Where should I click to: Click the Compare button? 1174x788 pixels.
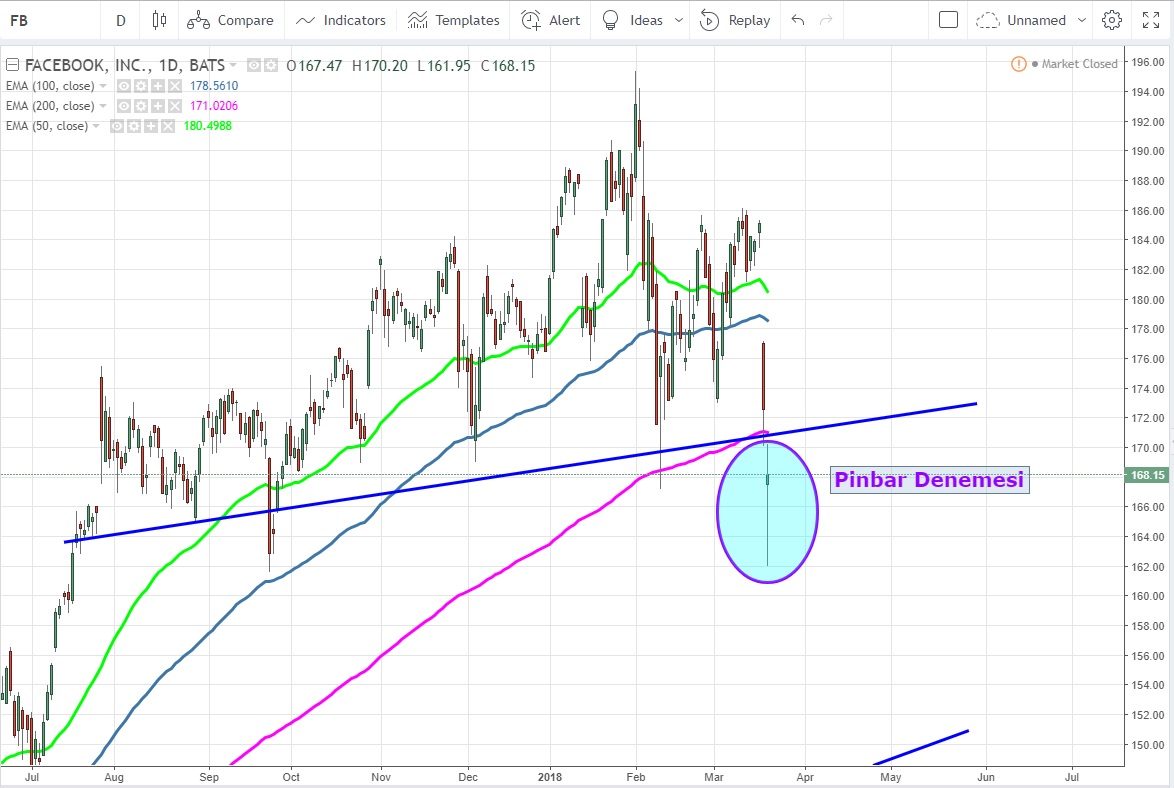231,20
